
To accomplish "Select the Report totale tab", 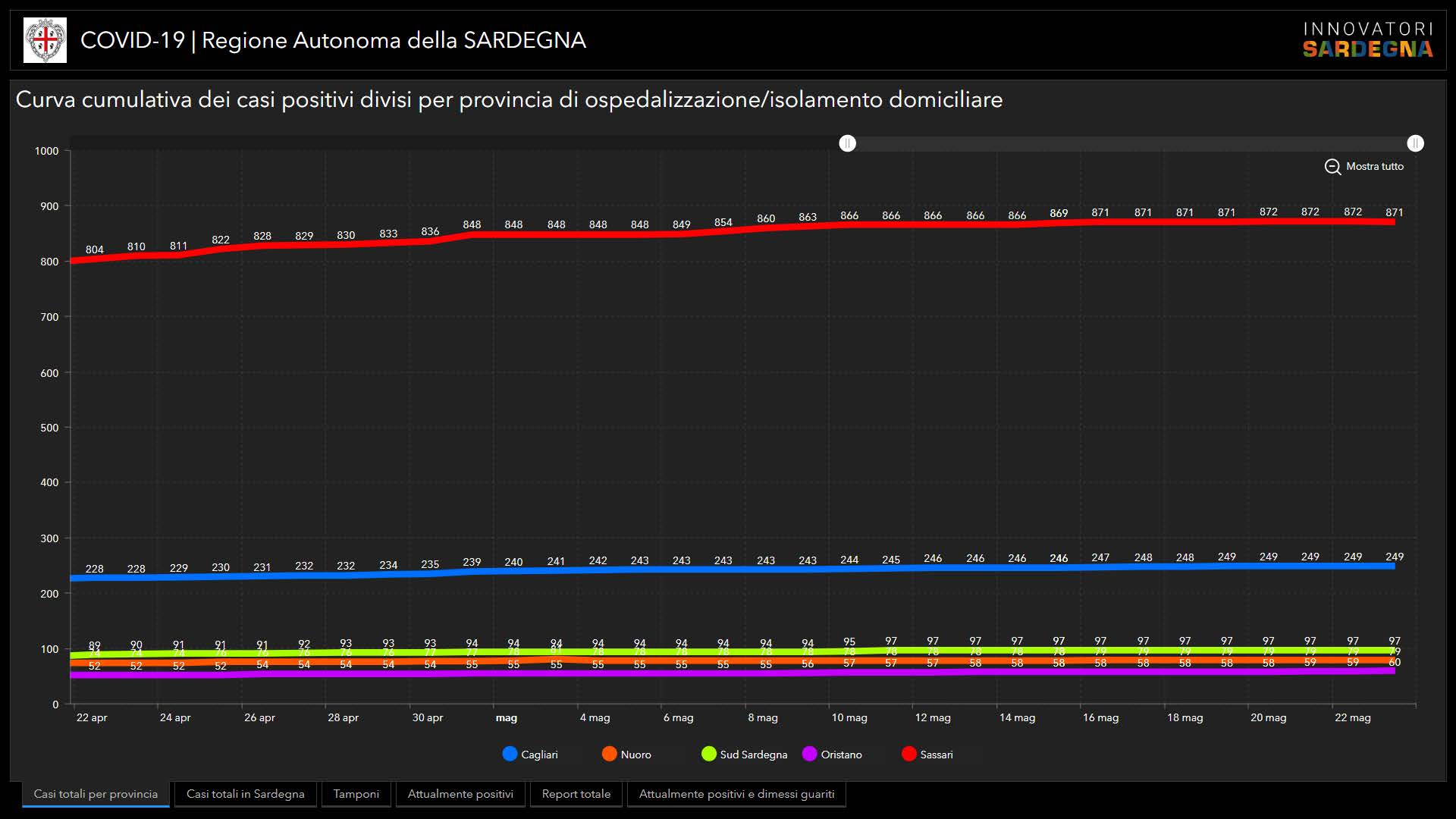I will pos(576,794).
